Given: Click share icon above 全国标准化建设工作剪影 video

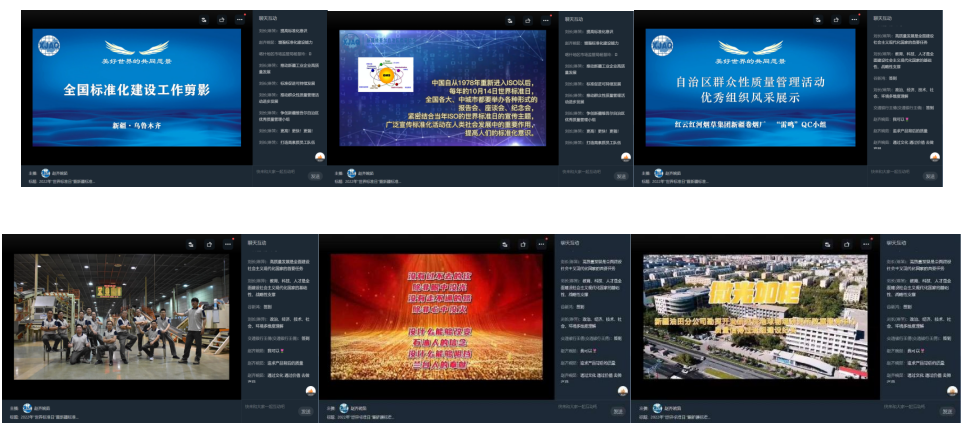Looking at the screenshot, I should pyautogui.click(x=220, y=19).
